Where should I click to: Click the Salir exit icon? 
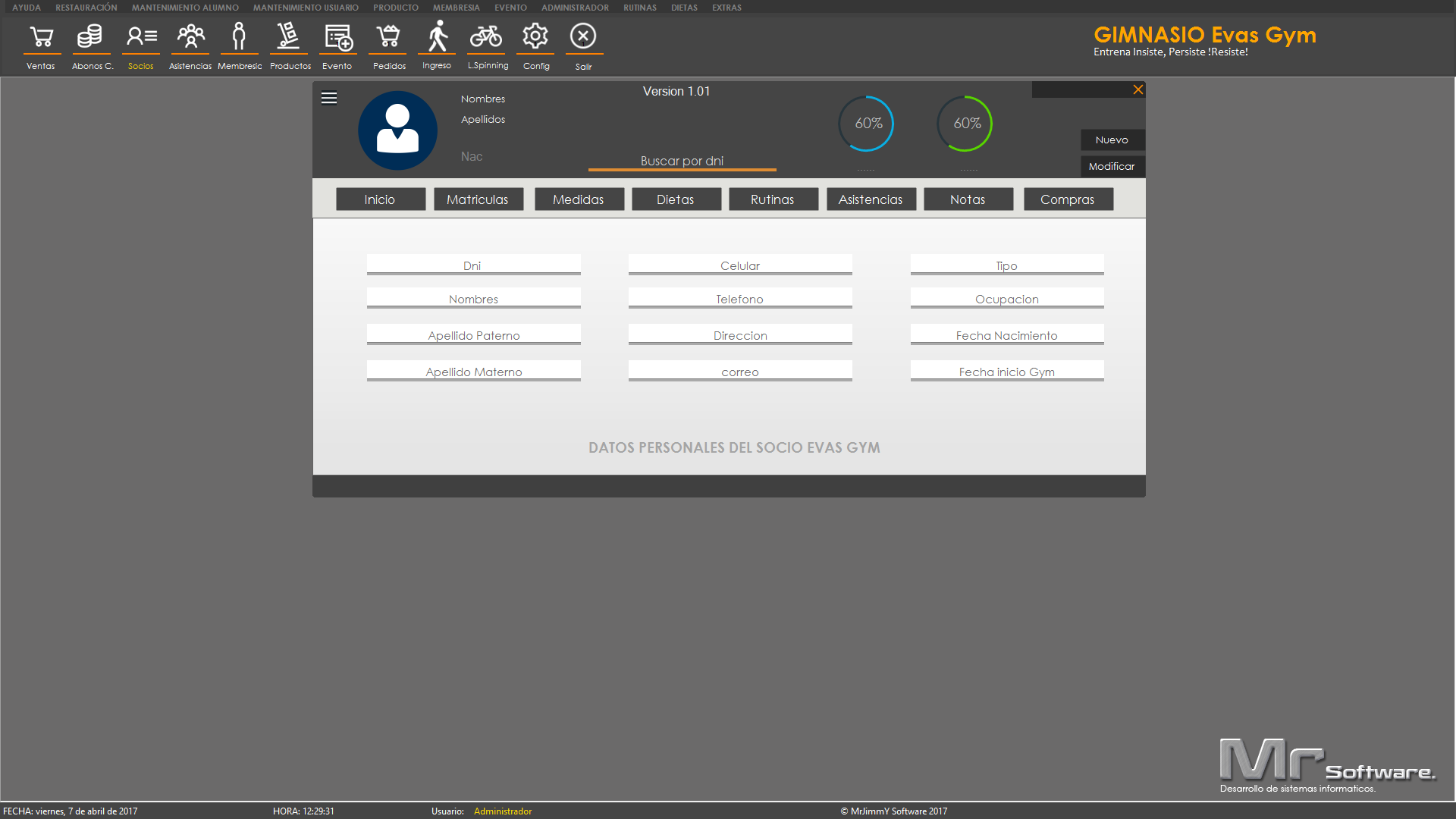point(583,36)
